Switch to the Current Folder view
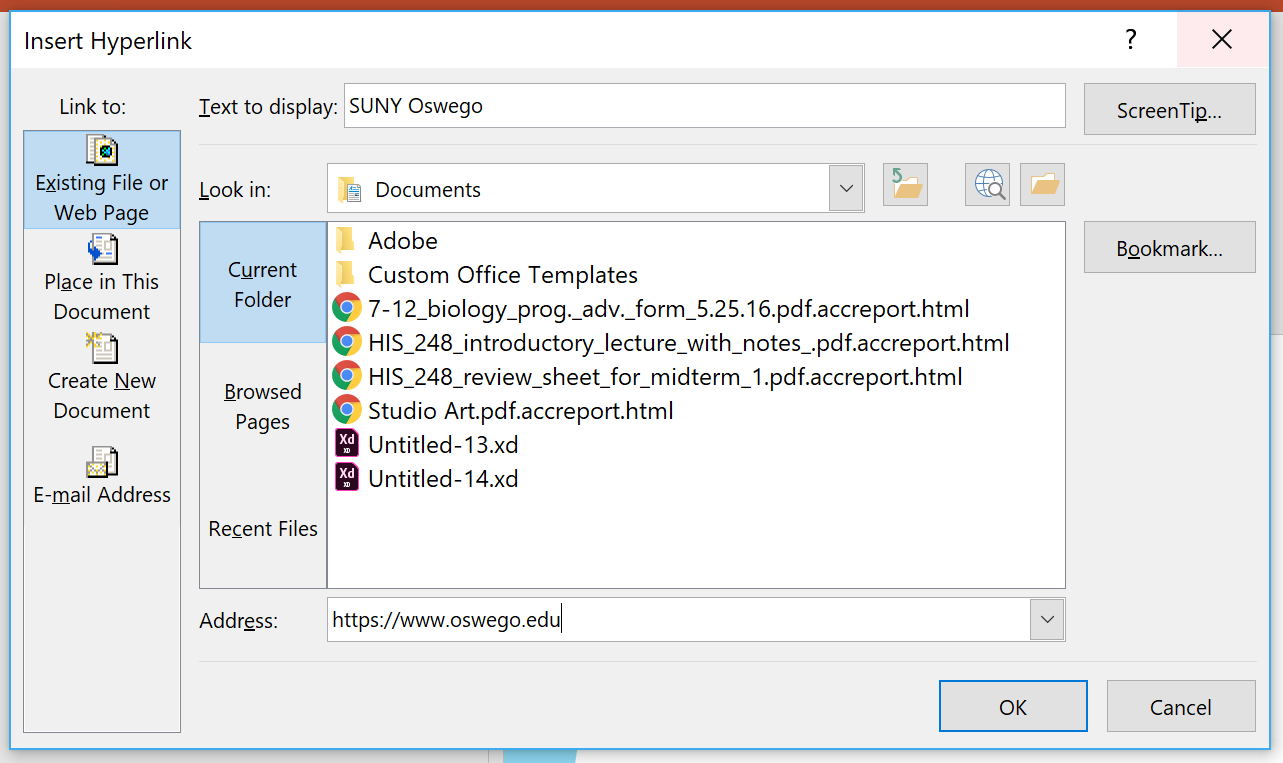 coord(263,283)
